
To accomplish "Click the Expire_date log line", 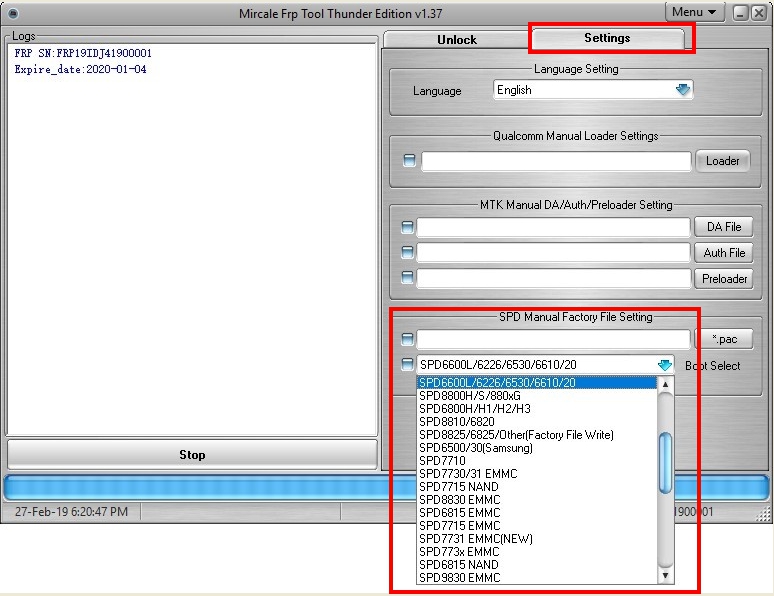I will pos(80,69).
